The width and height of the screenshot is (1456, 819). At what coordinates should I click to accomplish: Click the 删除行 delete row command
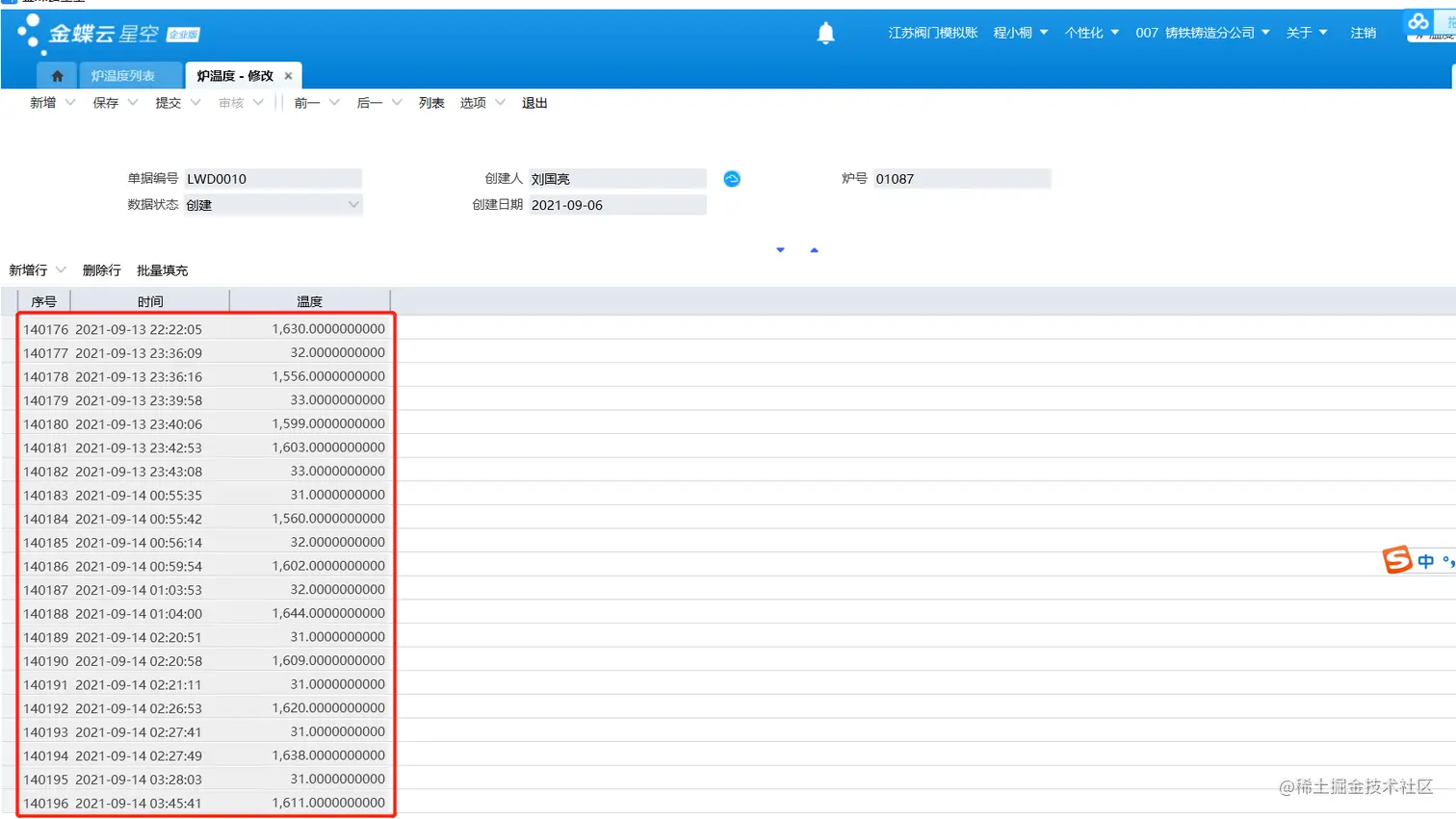coord(101,270)
